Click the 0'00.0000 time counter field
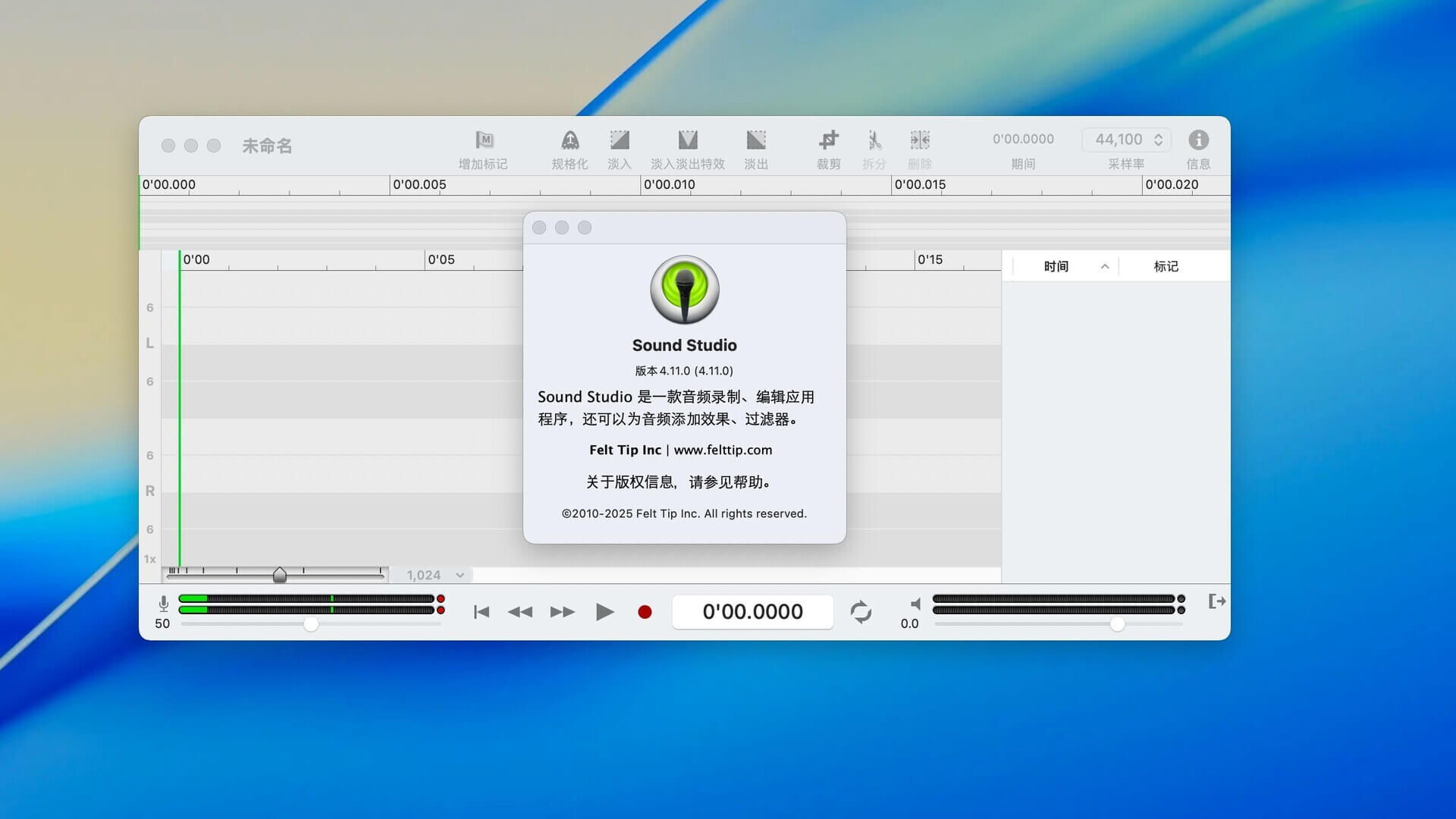Screen dimensions: 1456x819 [x=752, y=612]
